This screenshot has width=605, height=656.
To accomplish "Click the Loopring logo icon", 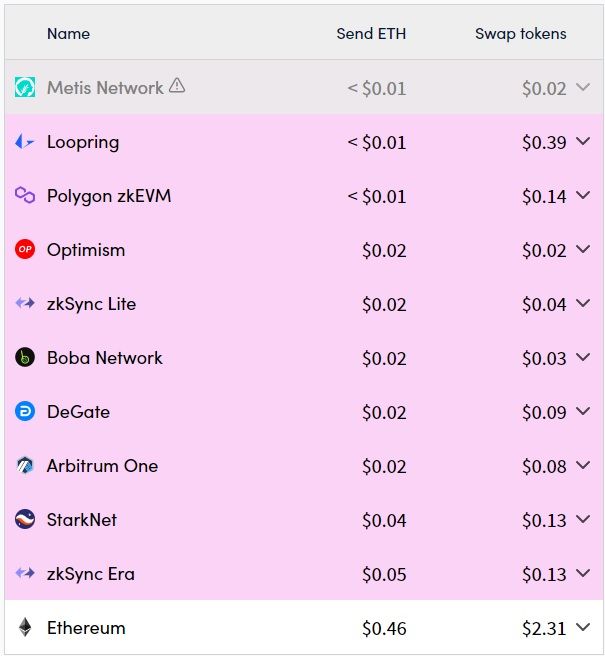I will pyautogui.click(x=25, y=142).
